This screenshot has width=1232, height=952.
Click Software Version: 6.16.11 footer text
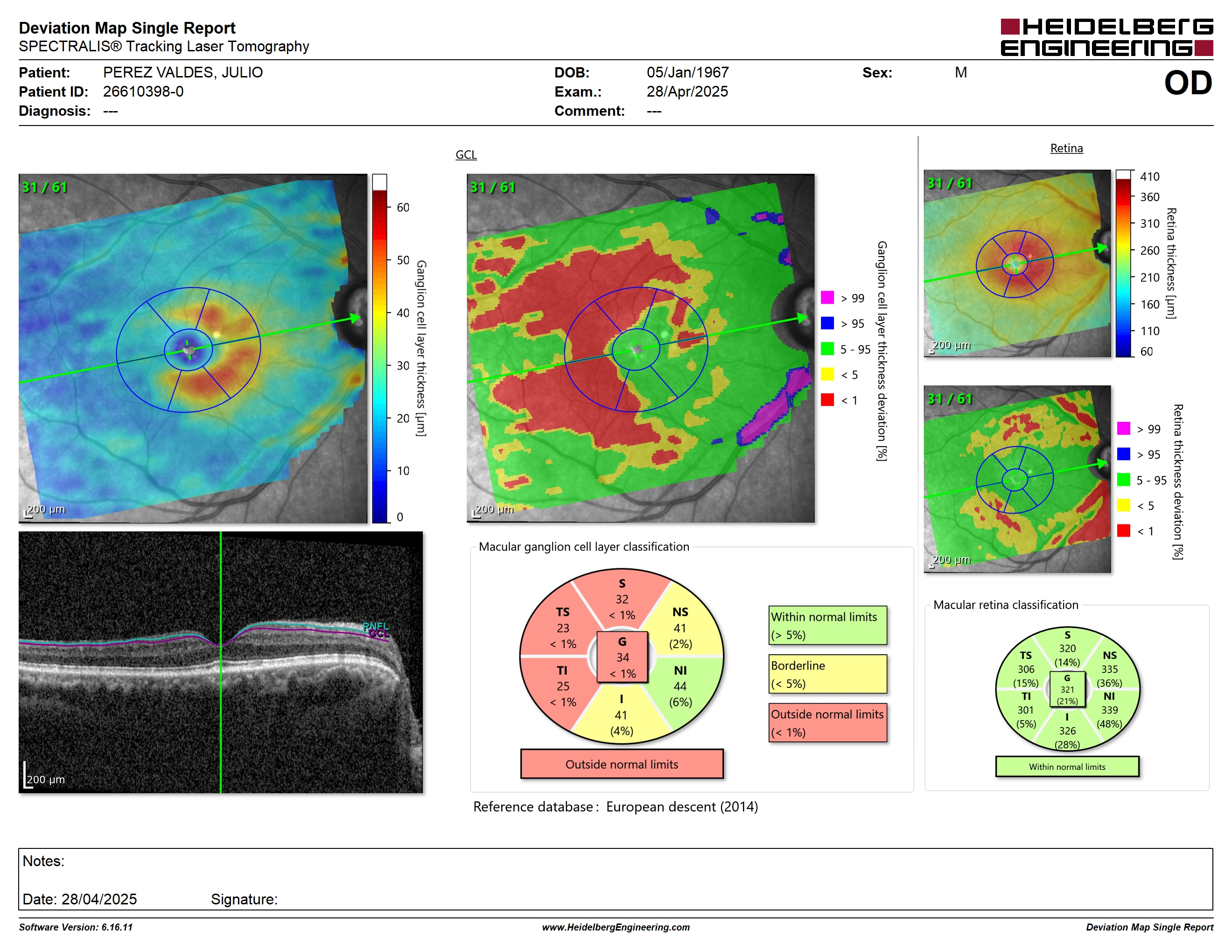[76, 927]
